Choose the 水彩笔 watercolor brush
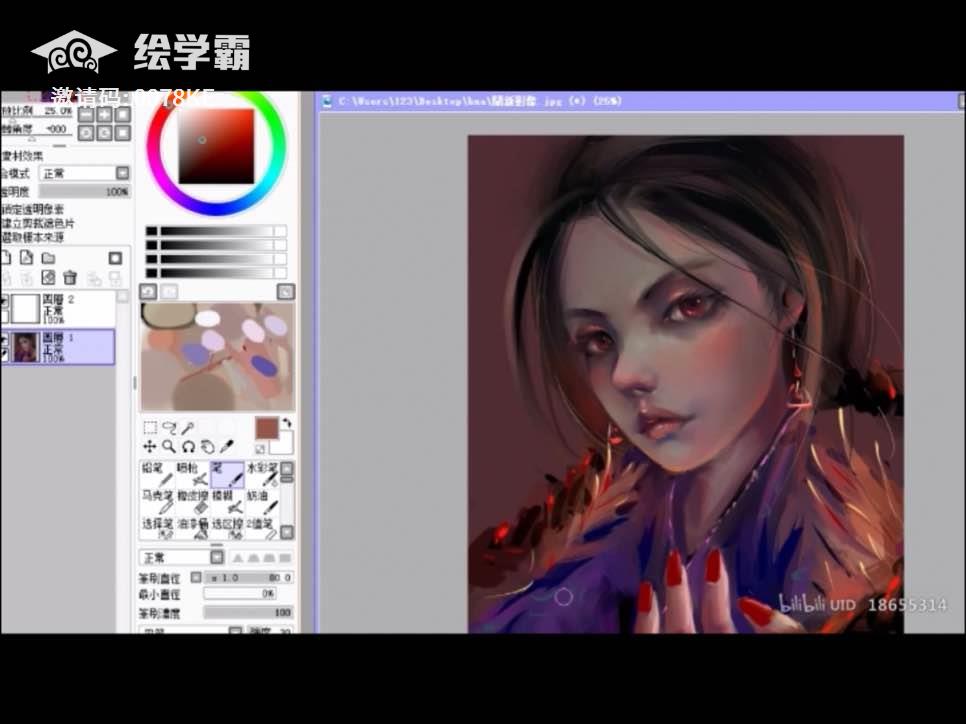Image resolution: width=966 pixels, height=724 pixels. coord(262,474)
